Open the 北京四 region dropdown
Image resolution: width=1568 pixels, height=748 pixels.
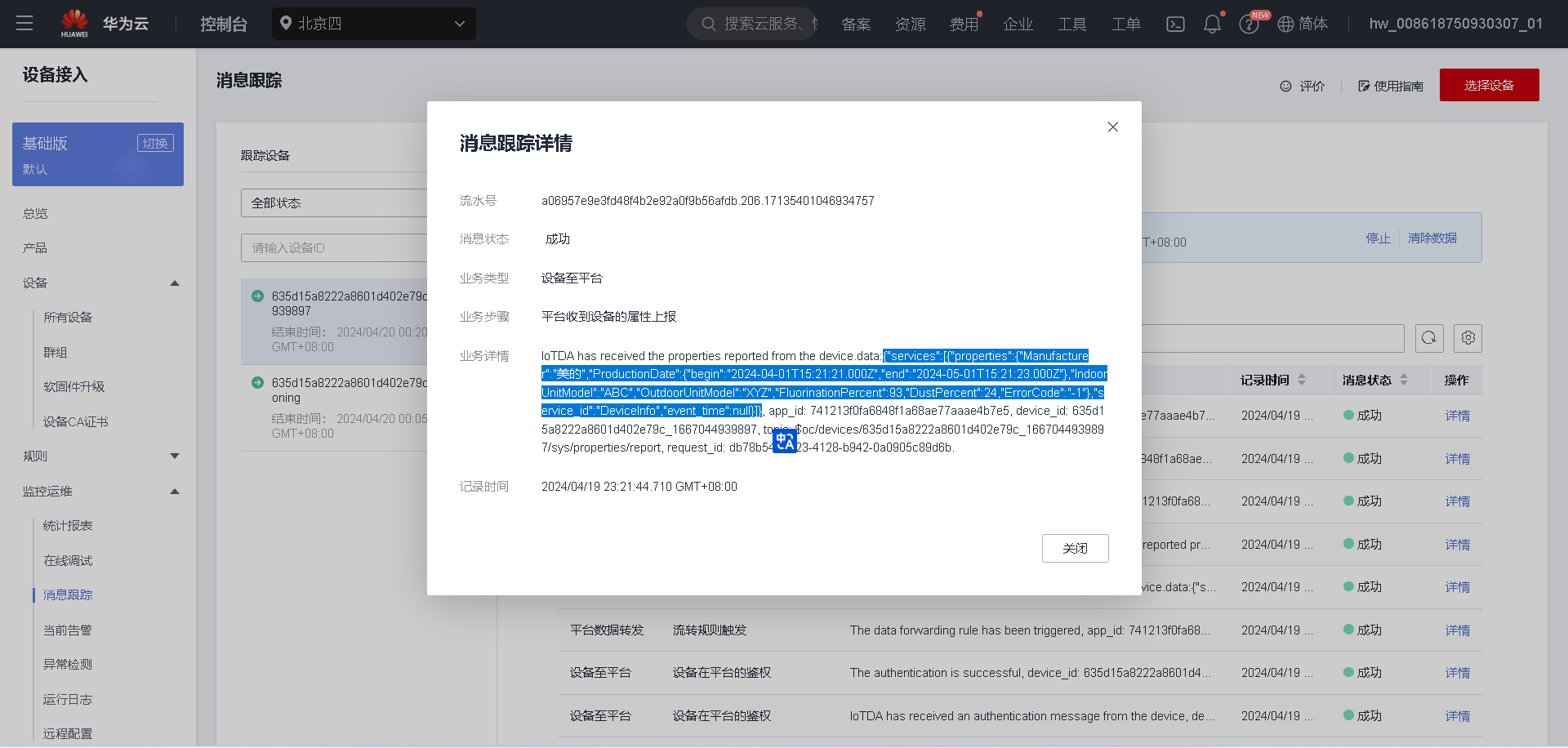point(373,24)
